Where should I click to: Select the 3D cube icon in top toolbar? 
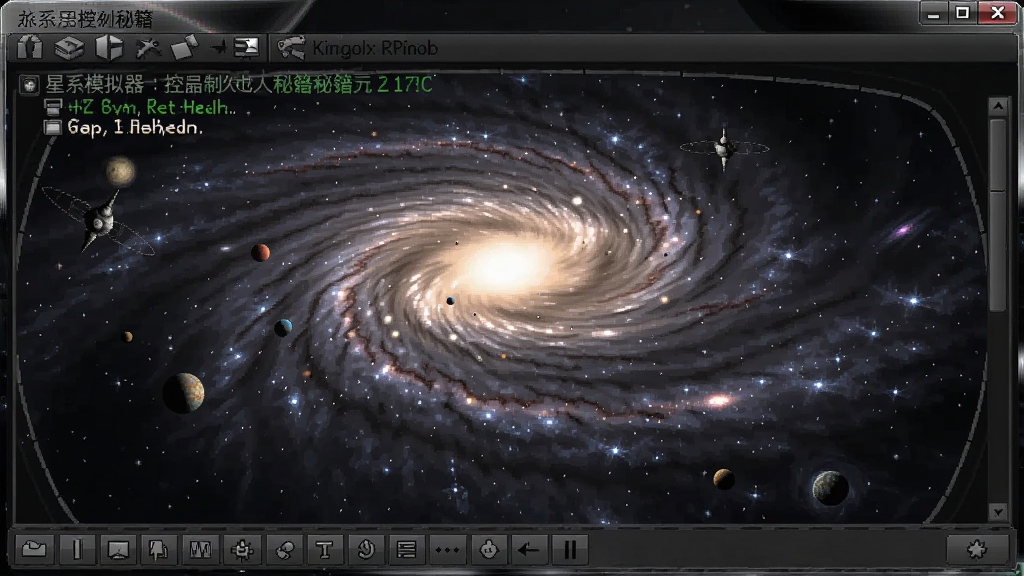click(x=109, y=48)
